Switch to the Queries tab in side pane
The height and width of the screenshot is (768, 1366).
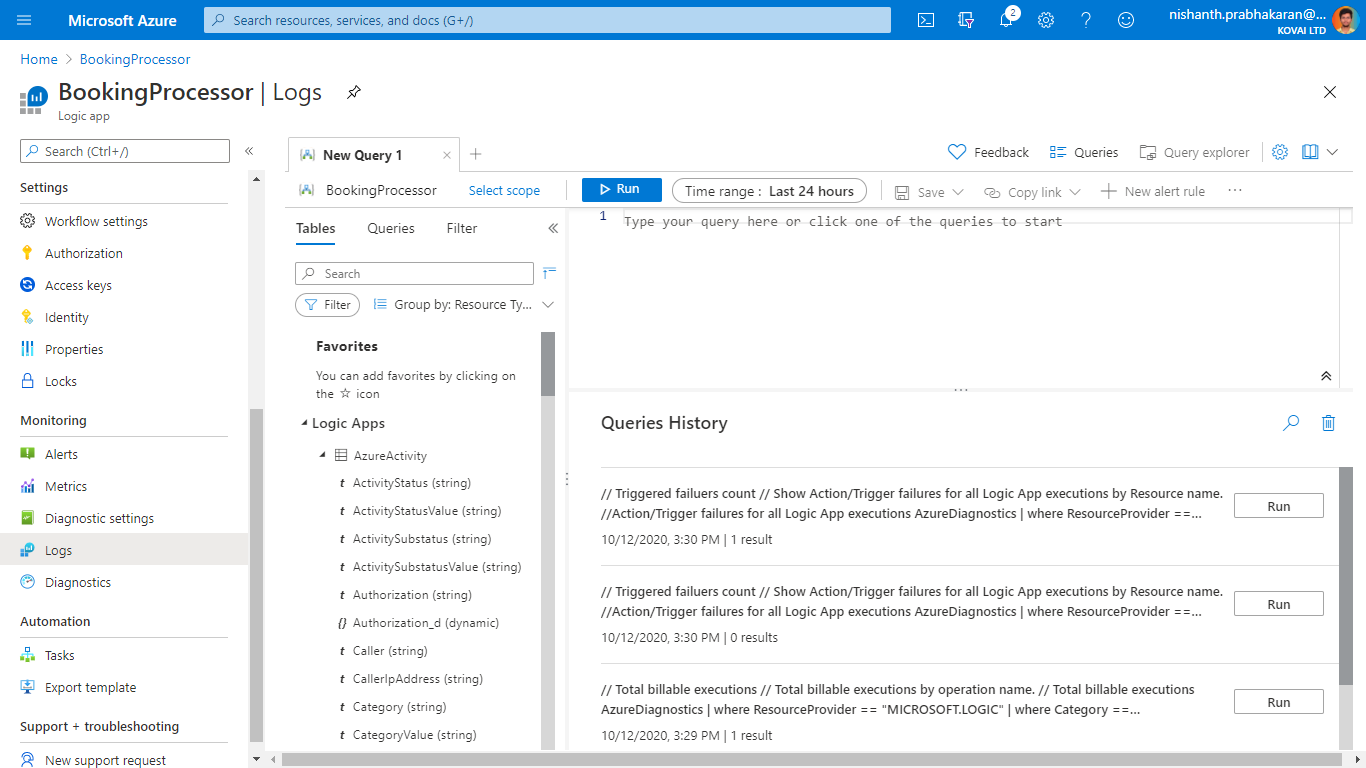pos(391,228)
